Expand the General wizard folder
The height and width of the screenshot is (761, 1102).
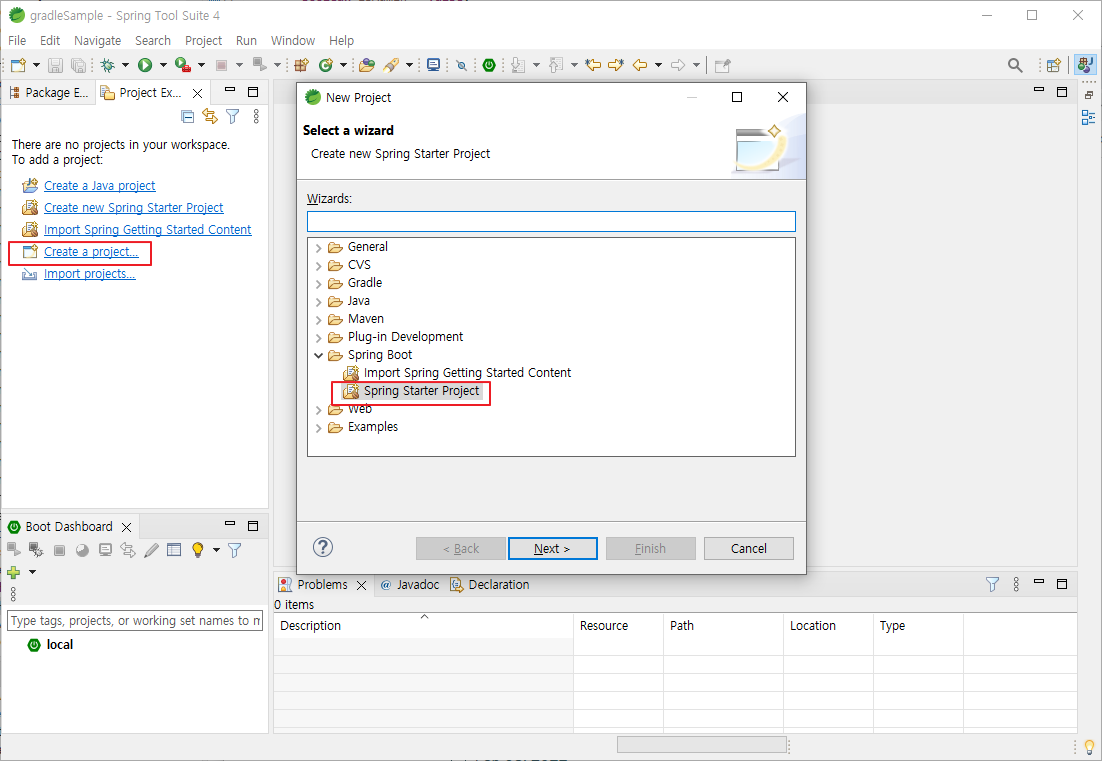(x=318, y=247)
